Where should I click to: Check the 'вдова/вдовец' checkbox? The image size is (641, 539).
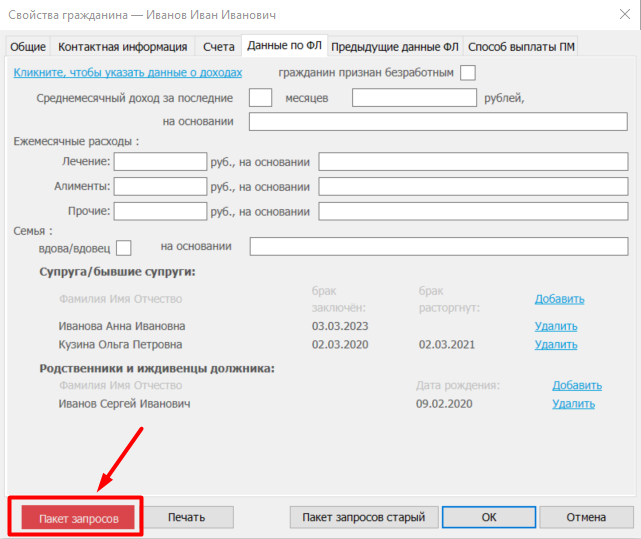click(124, 247)
